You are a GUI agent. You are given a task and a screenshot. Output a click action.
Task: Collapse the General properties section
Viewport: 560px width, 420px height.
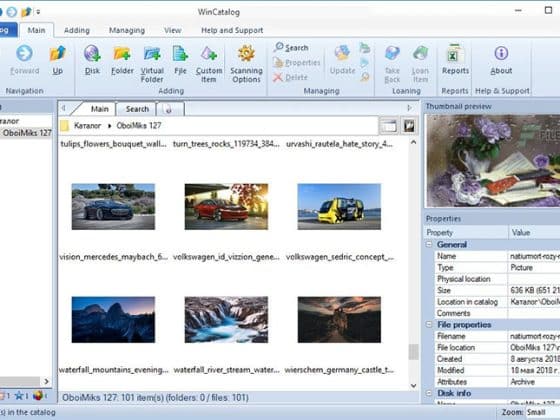[429, 245]
